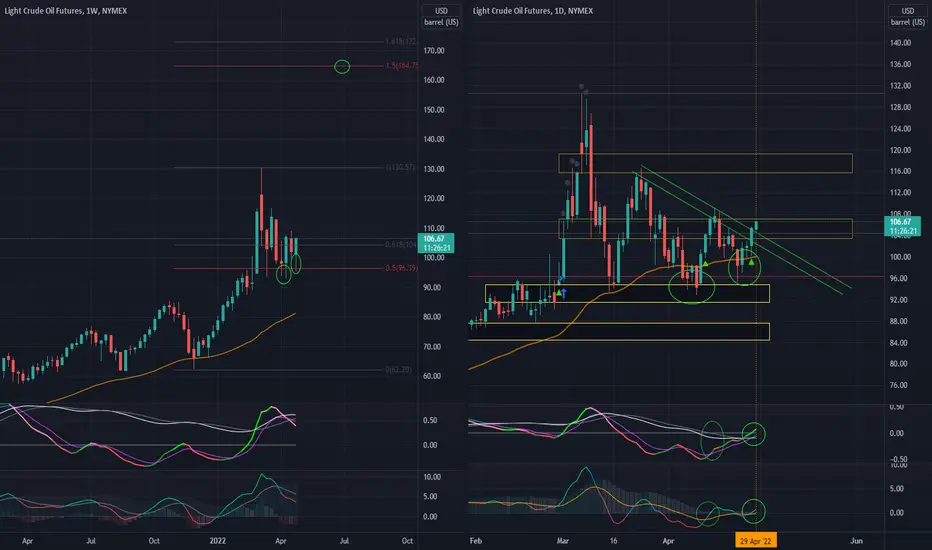Click the Feb label on daily time axis
The image size is (932, 550).
coord(476,540)
